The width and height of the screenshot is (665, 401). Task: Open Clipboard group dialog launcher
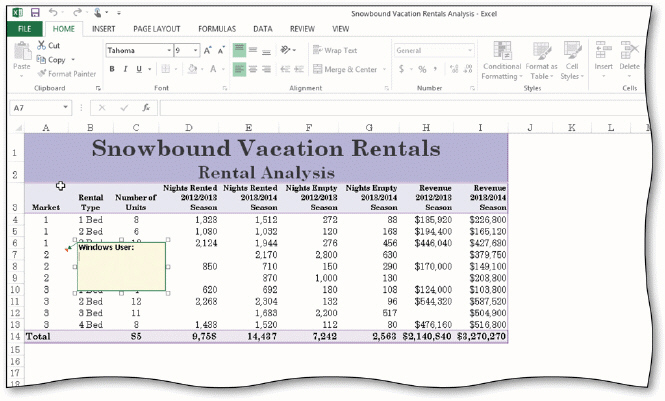pos(98,88)
